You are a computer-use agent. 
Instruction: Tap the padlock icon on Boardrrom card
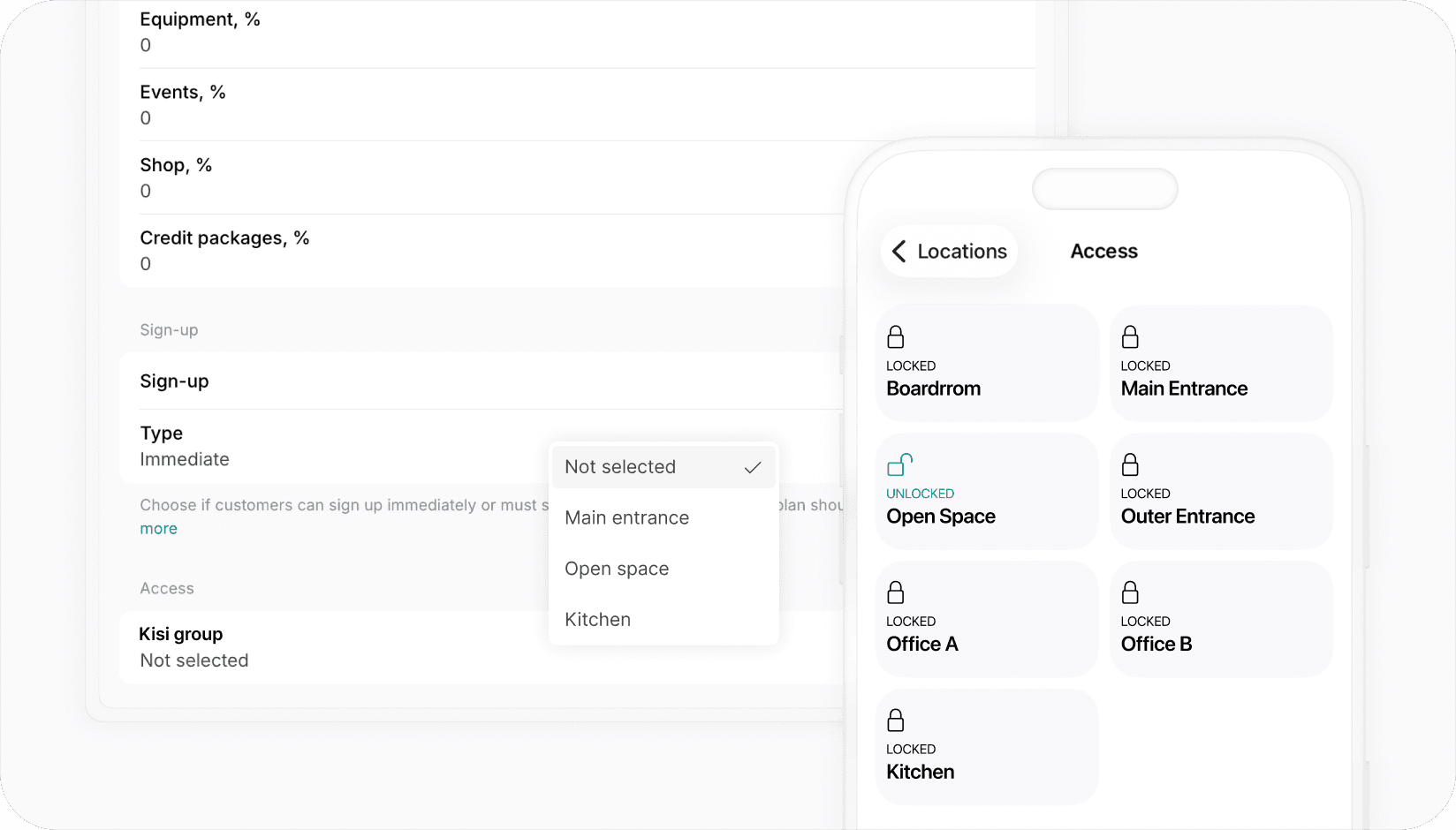[896, 336]
